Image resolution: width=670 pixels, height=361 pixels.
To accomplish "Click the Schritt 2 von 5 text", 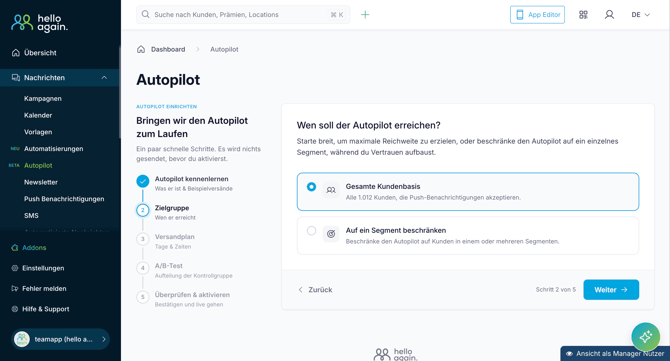I will pyautogui.click(x=555, y=290).
